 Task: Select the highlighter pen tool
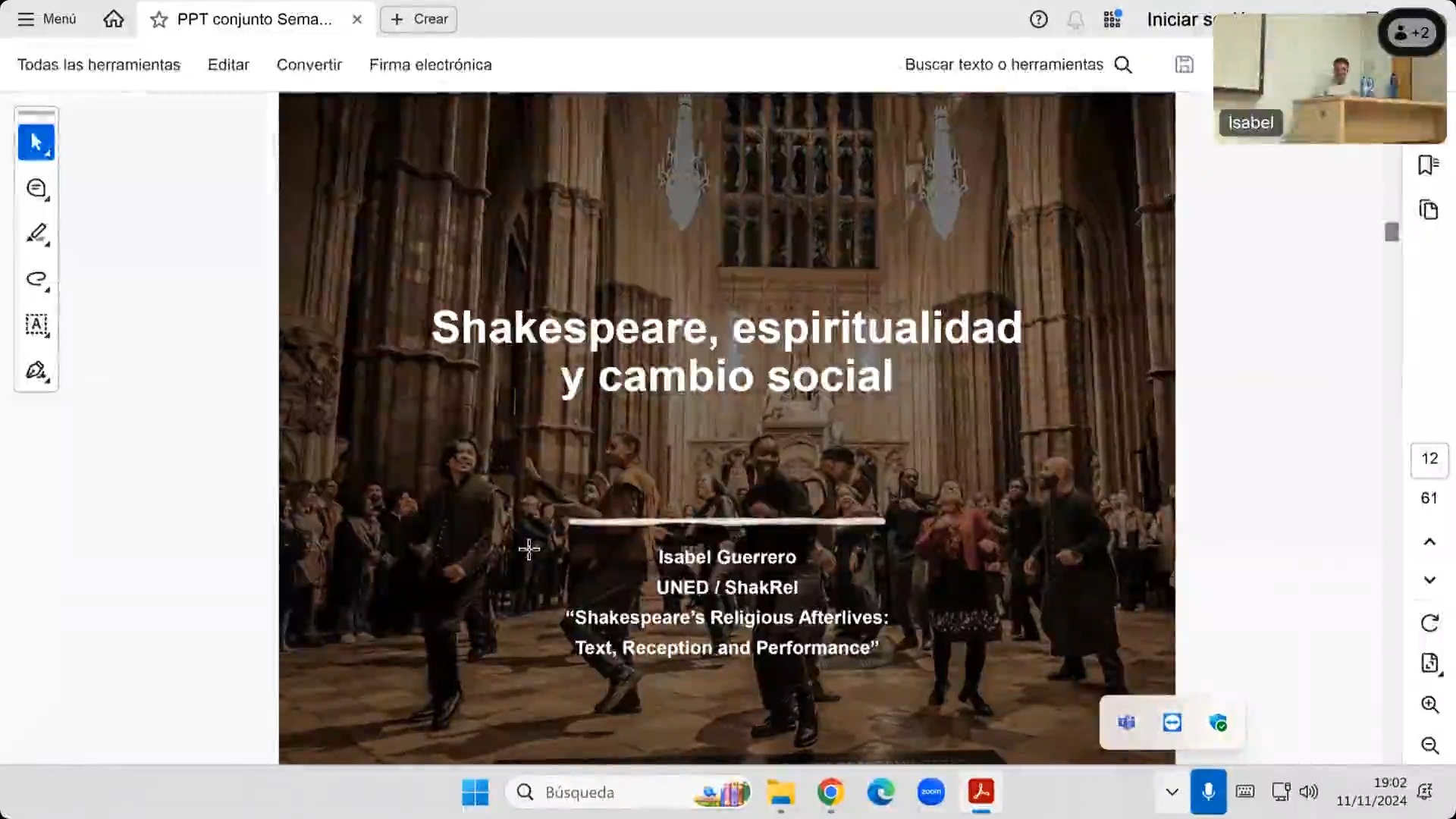point(36,234)
